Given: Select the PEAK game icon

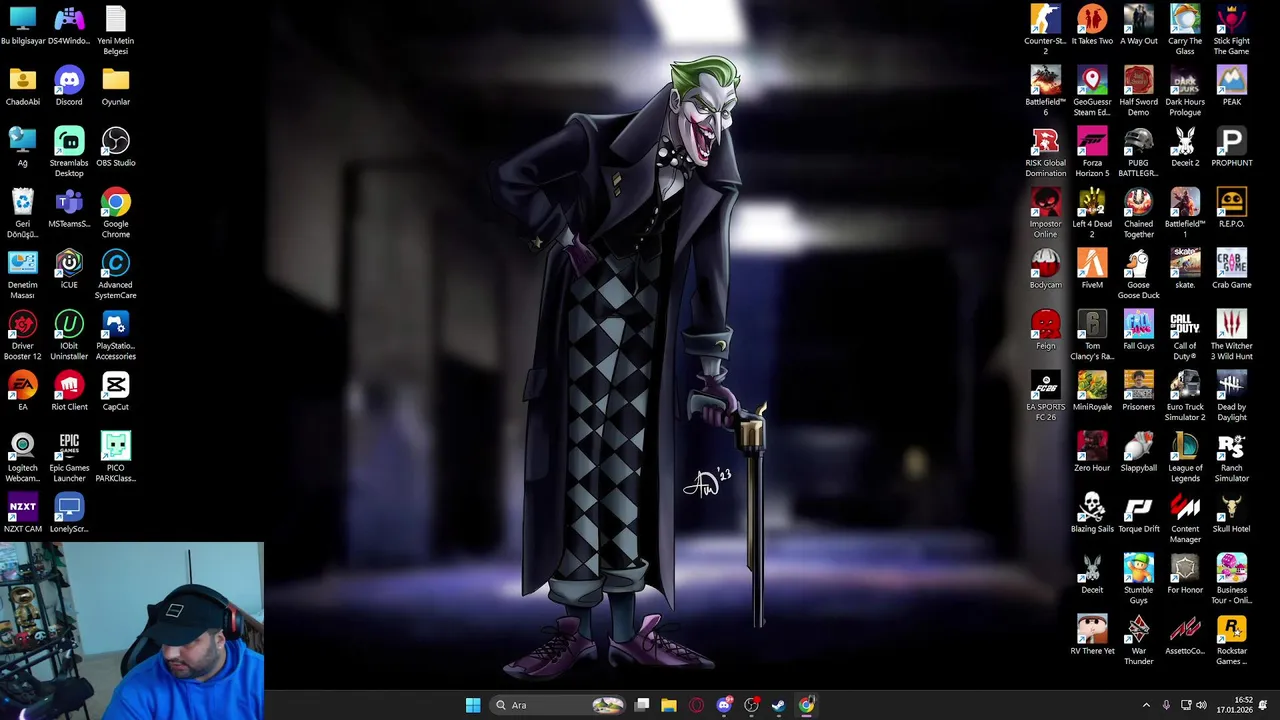Looking at the screenshot, I should click(x=1231, y=87).
